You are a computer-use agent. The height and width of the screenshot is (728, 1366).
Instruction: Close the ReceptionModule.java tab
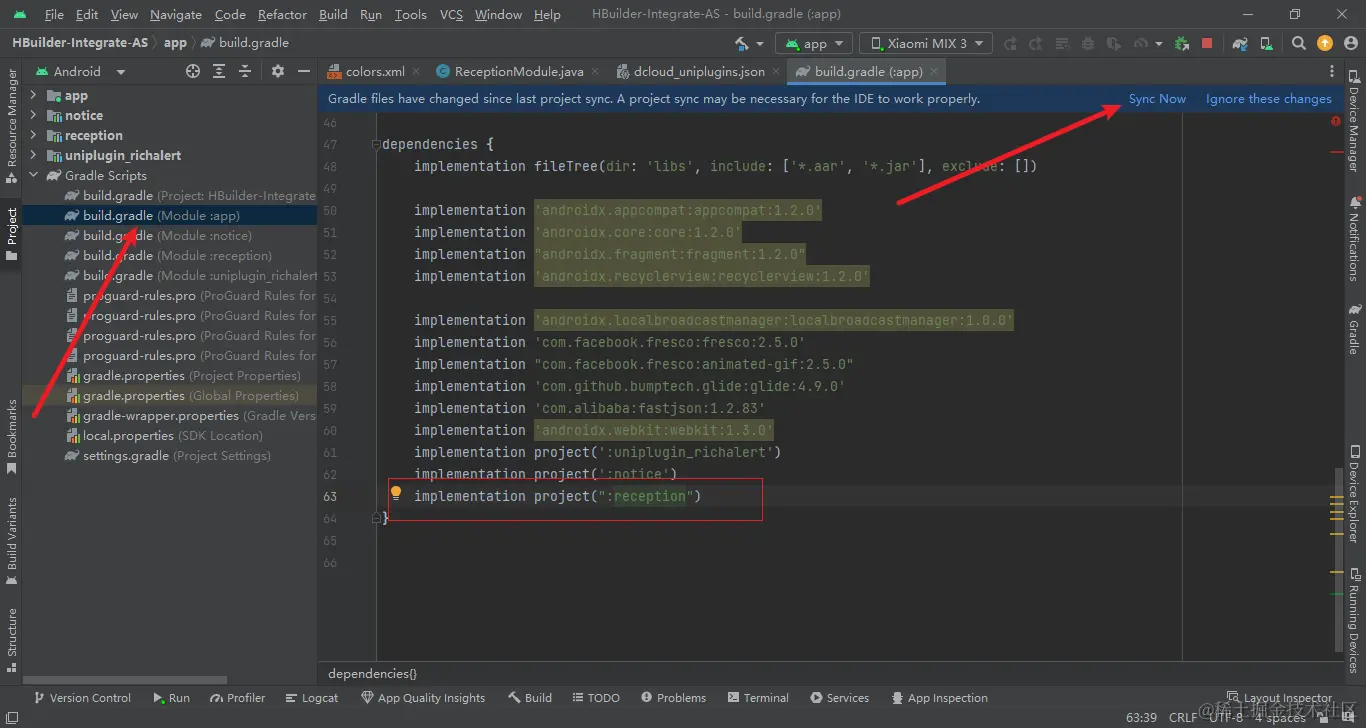596,71
